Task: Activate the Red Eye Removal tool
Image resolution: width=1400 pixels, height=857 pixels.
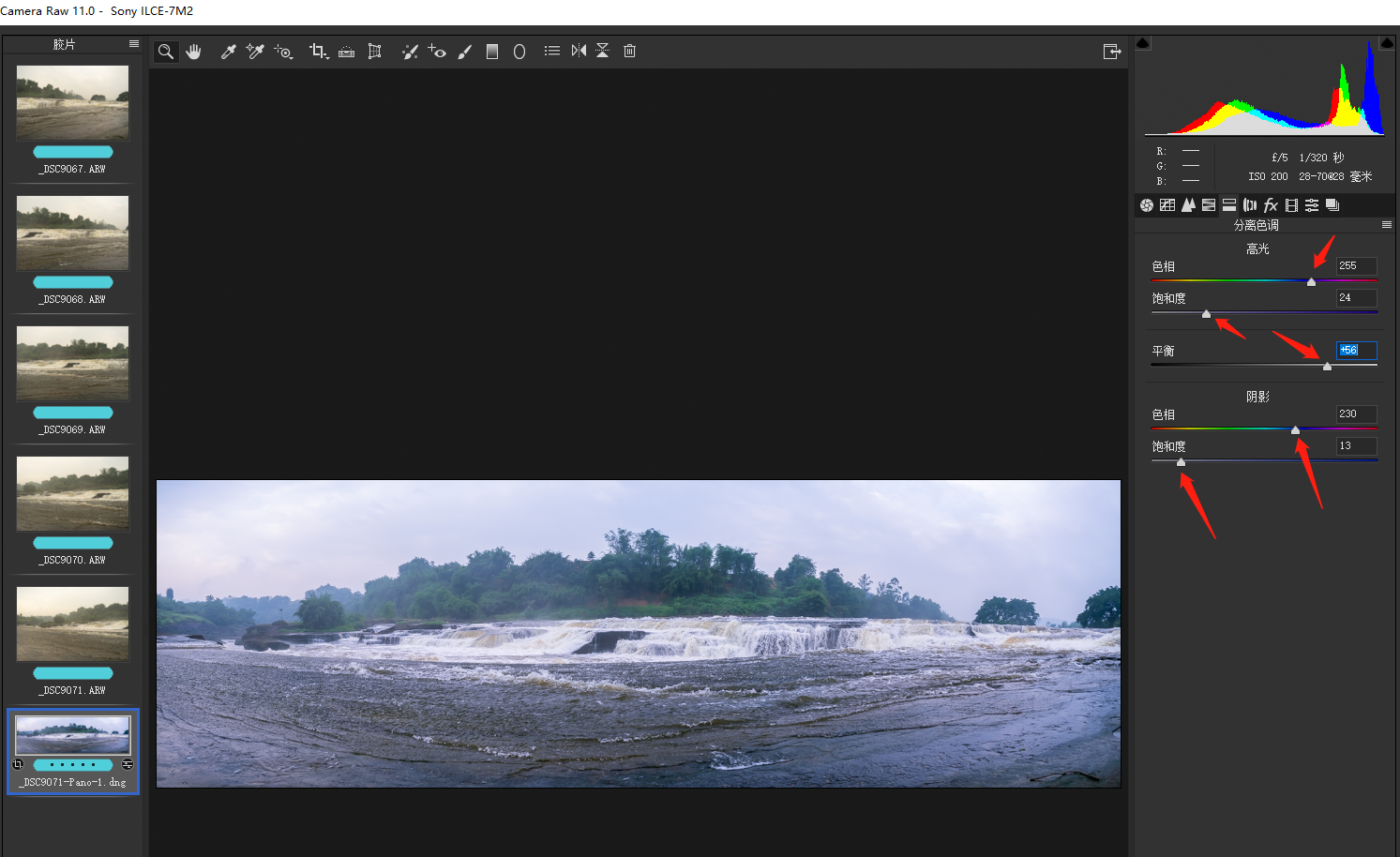Action: pos(437,52)
